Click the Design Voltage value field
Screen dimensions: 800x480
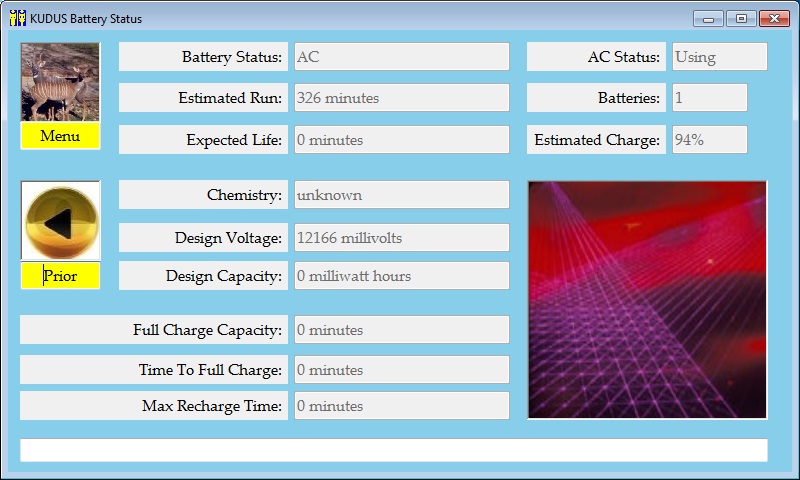(x=401, y=238)
